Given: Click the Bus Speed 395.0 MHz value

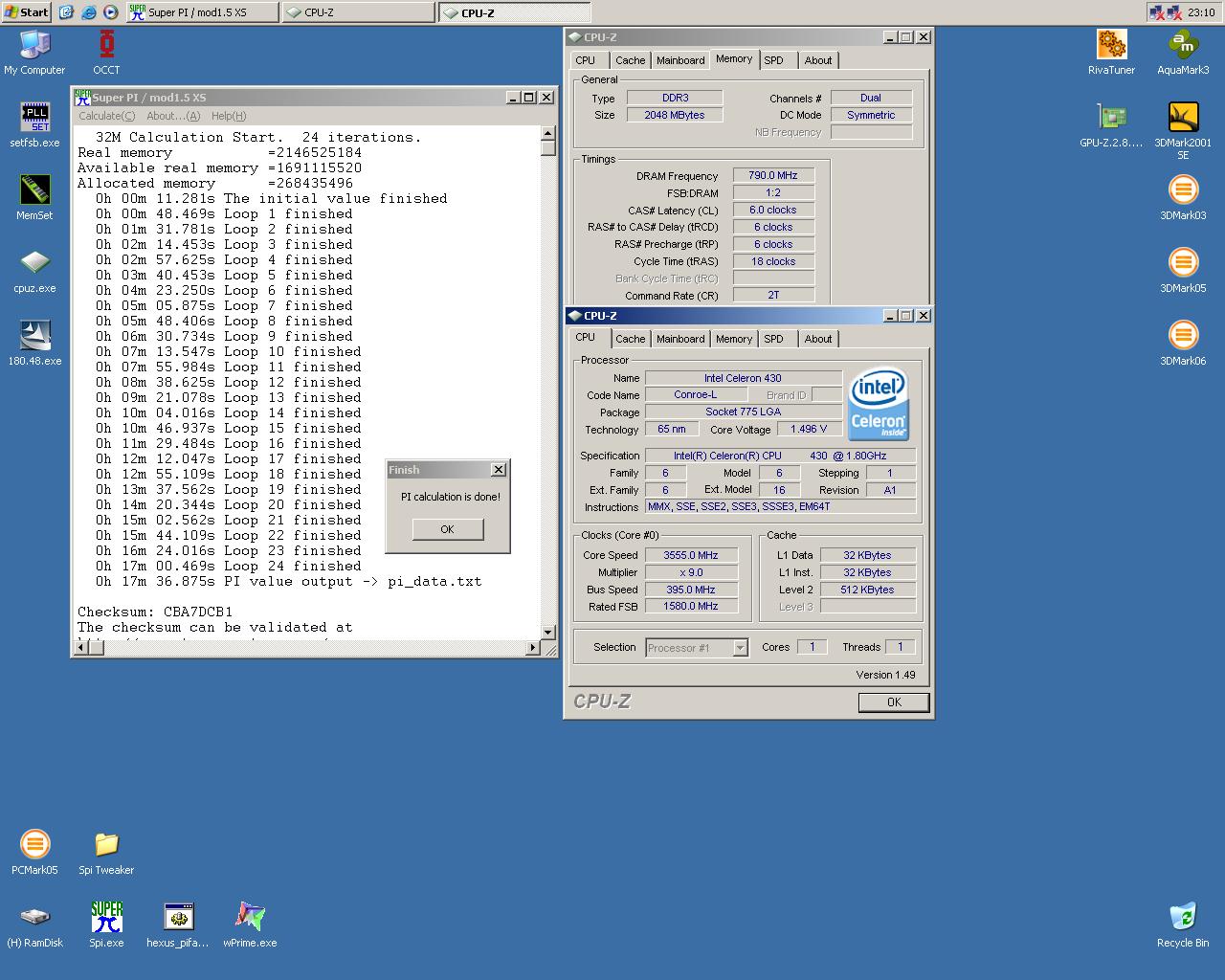Looking at the screenshot, I should pos(691,590).
